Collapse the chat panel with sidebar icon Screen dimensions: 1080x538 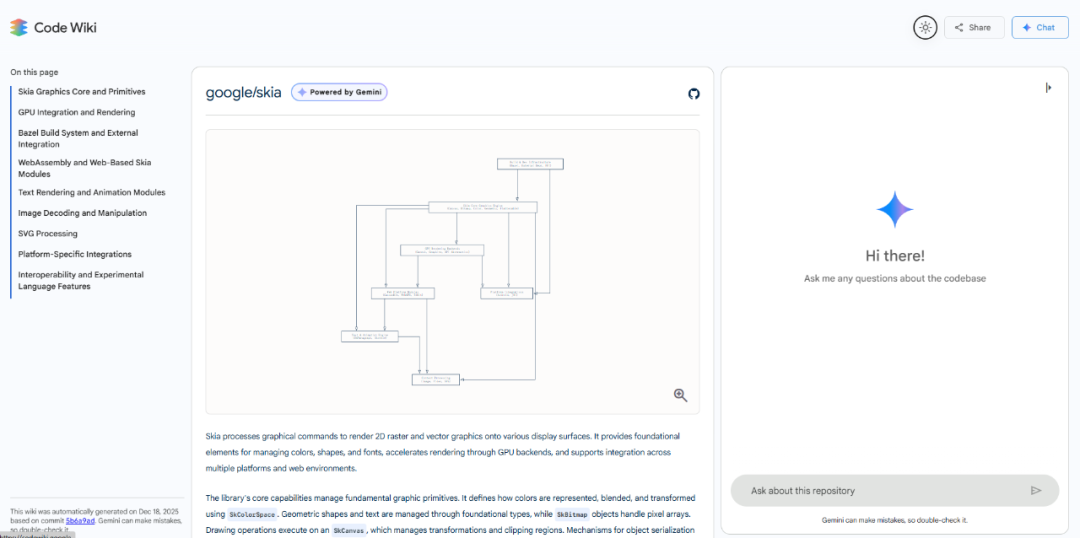coord(1048,87)
